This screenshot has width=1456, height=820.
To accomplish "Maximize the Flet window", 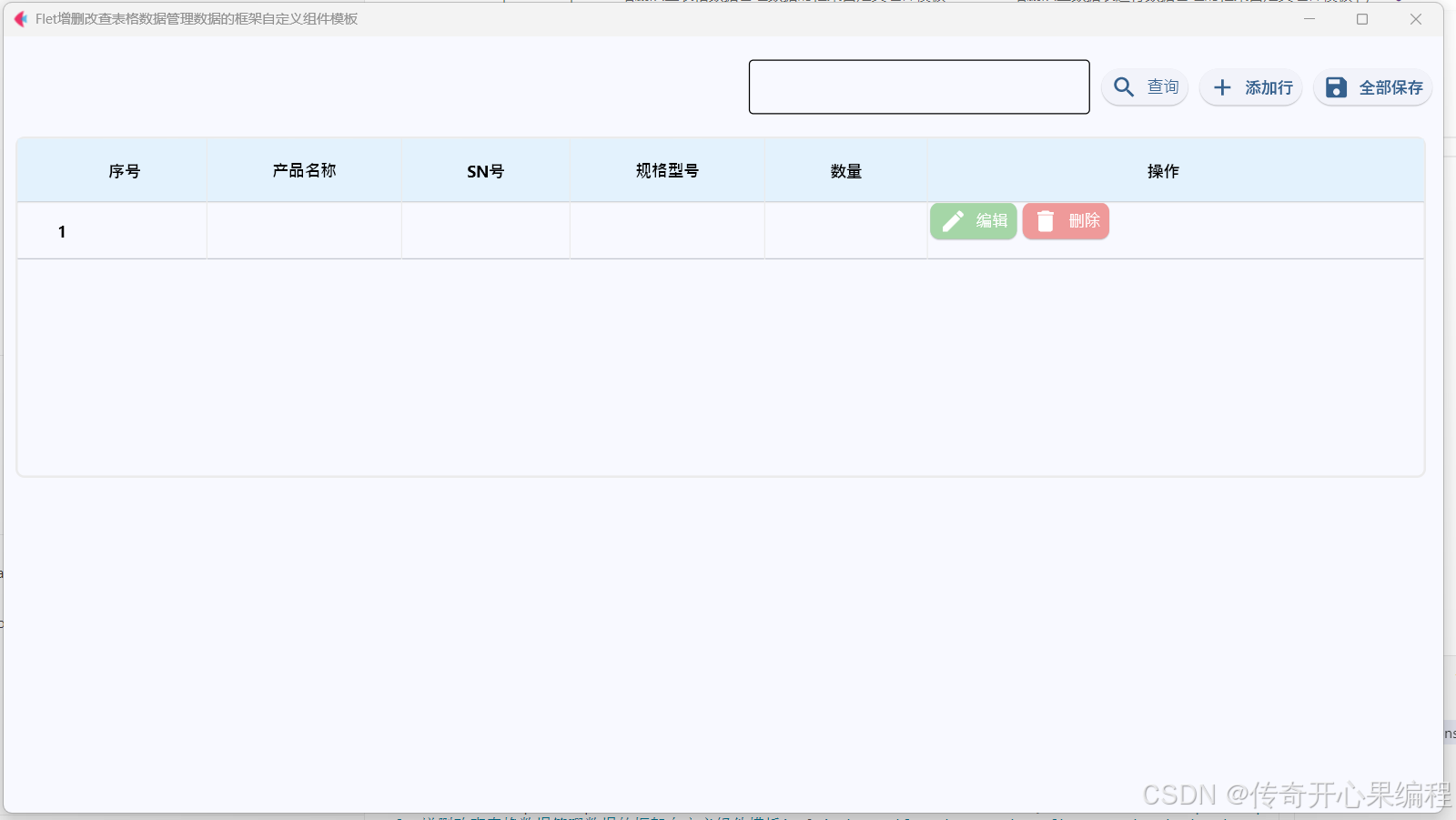I will pos(1362,19).
